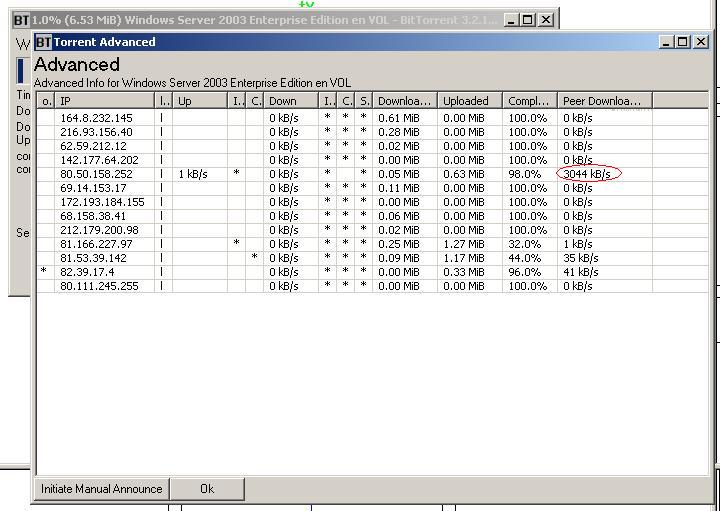This screenshot has height=511, width=720.
Task: Click the BT icon in Torrent Advanced title bar
Action: [x=43, y=42]
